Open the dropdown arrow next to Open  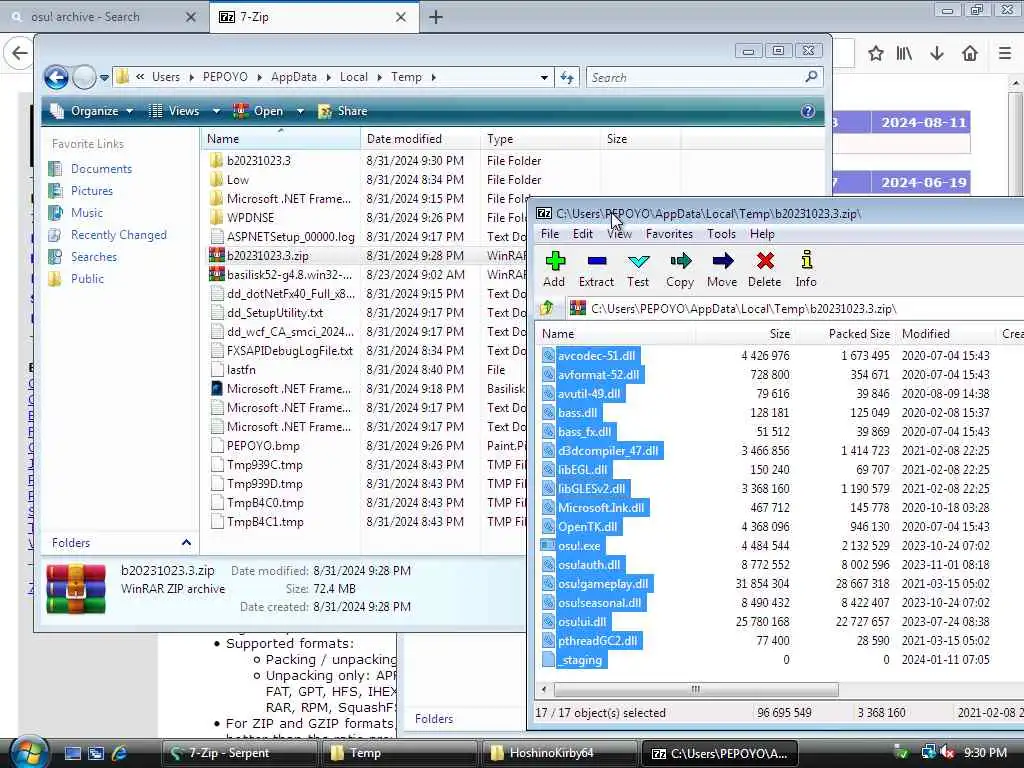coord(300,111)
